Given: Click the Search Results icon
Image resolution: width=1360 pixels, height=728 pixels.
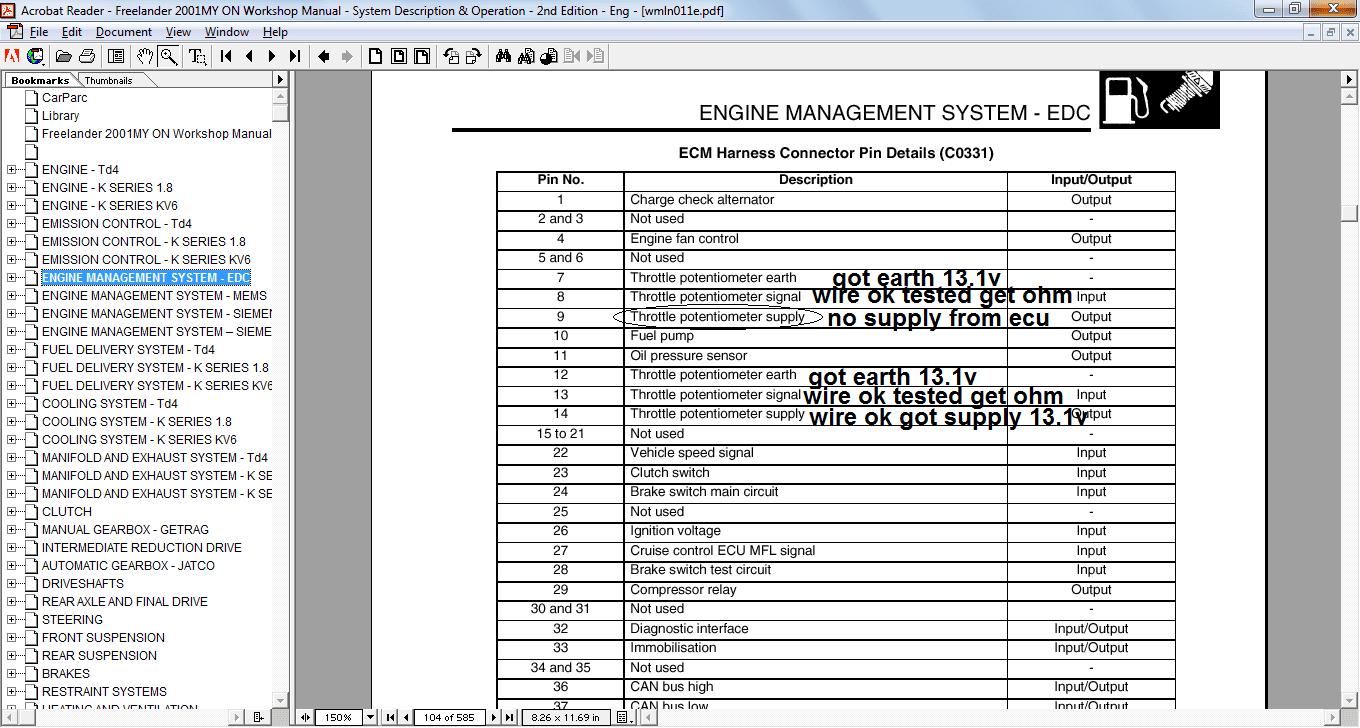Looking at the screenshot, I should pos(549,56).
